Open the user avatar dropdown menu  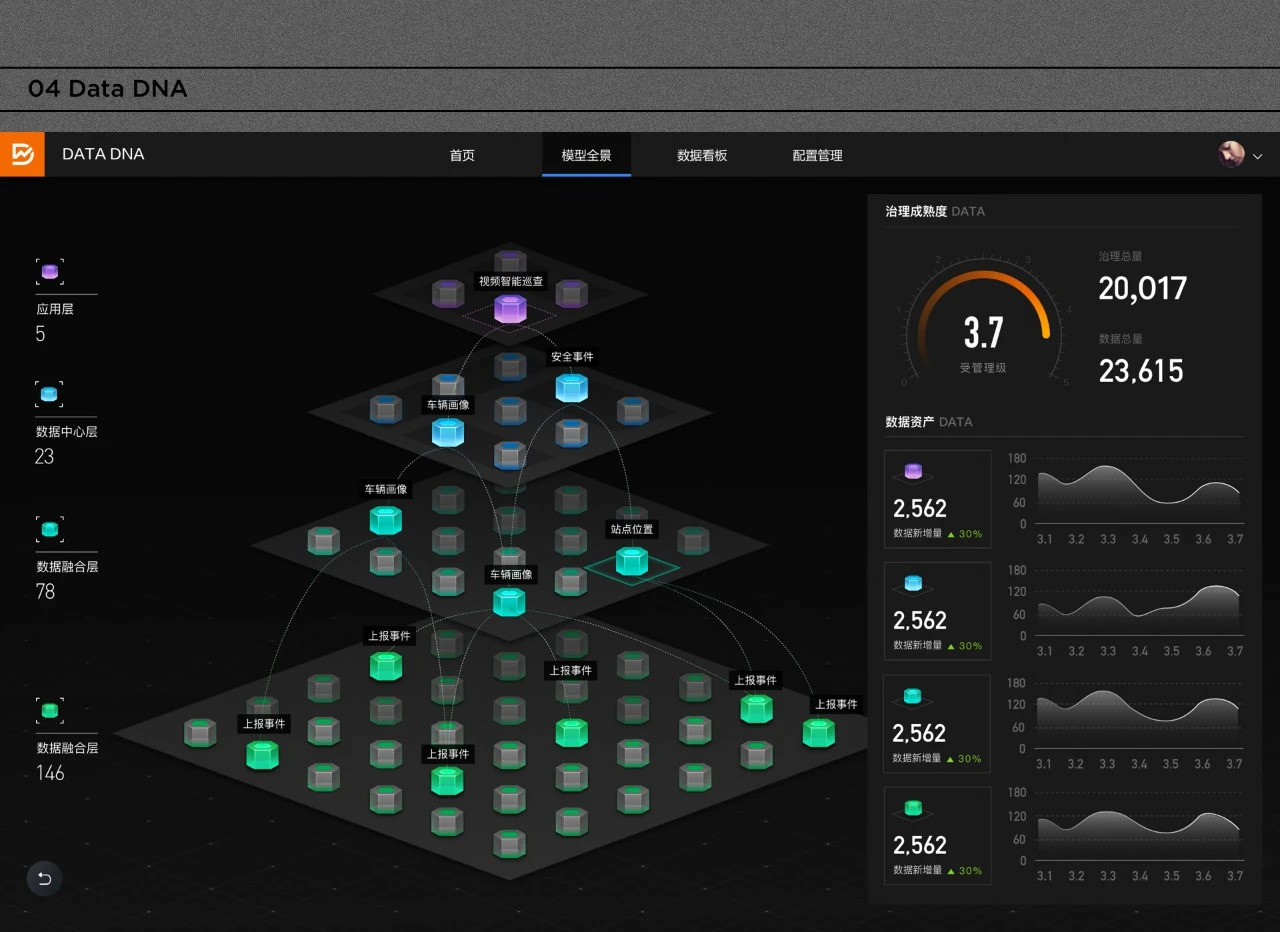pyautogui.click(x=1239, y=155)
